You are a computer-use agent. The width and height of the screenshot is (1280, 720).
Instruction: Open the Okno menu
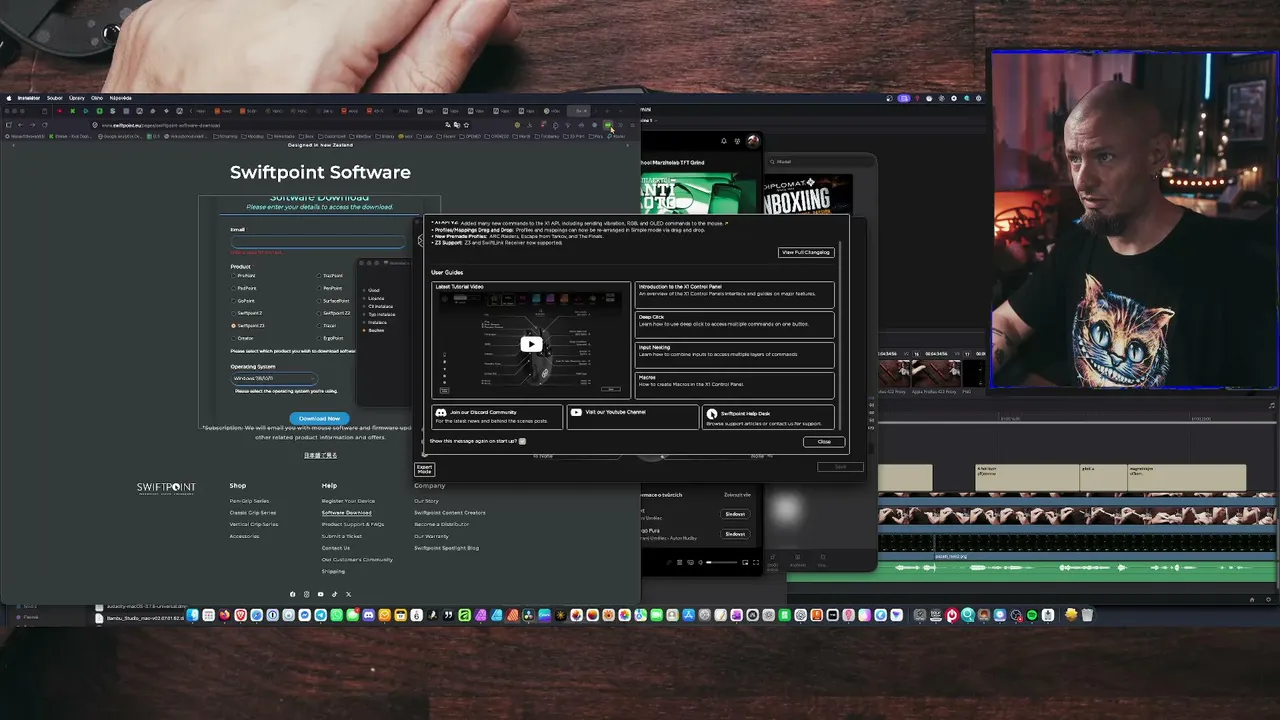97,98
